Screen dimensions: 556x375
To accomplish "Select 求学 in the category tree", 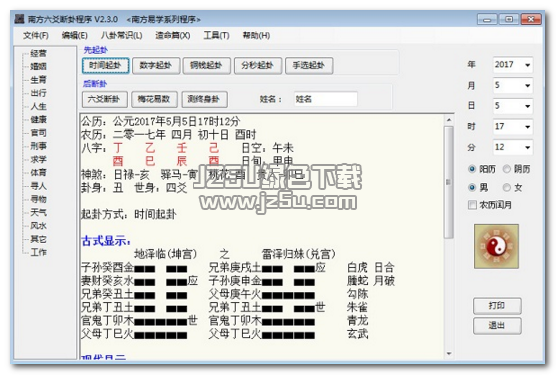I will [x=38, y=159].
